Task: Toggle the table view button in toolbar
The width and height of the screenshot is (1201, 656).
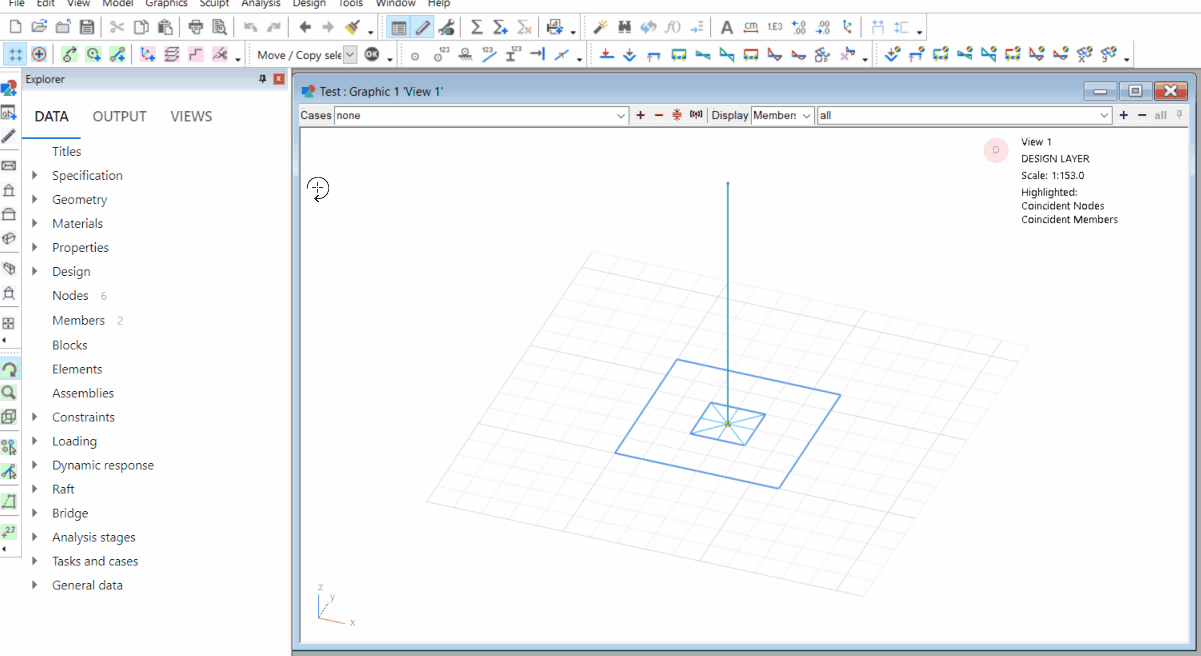Action: (x=399, y=27)
